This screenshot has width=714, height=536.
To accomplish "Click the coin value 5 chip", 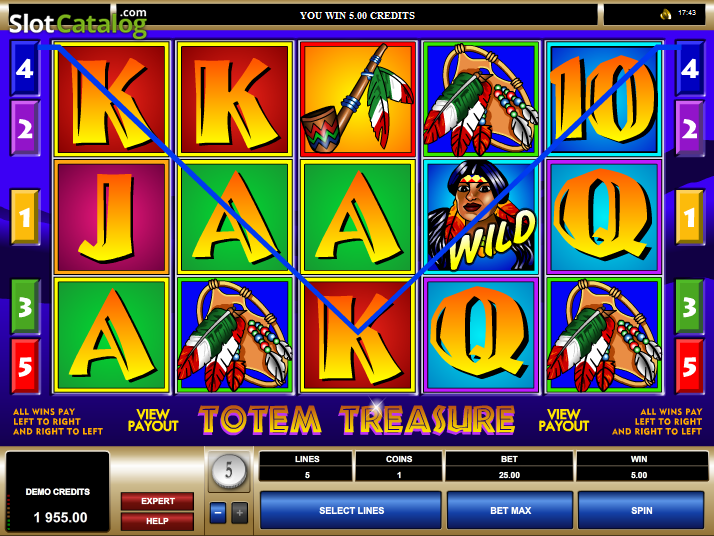I will pos(229,470).
